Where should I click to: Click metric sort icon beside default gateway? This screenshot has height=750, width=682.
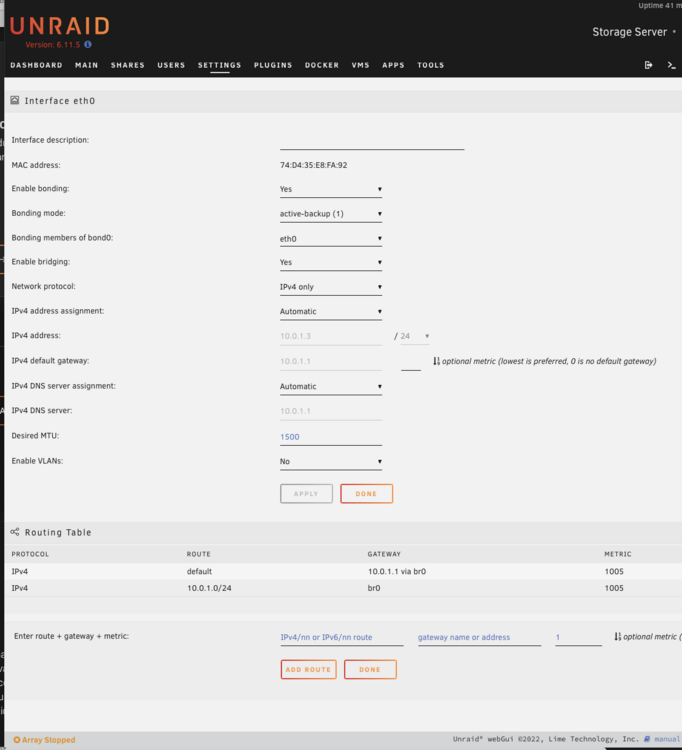tap(436, 361)
